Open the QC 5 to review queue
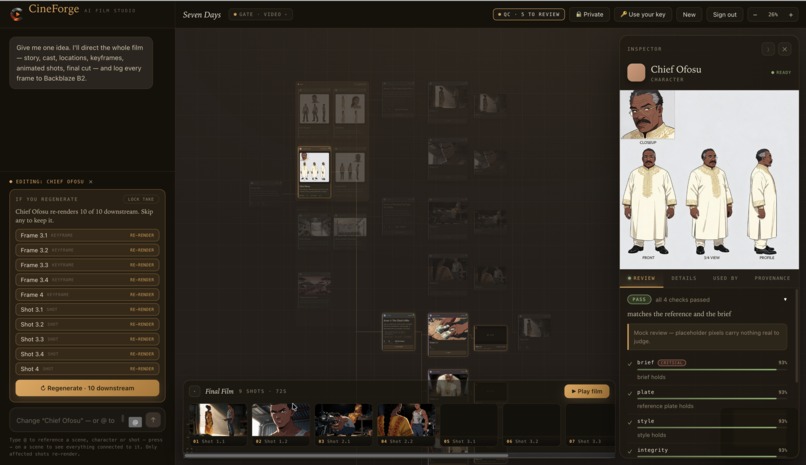Viewport: 806px width, 465px height. (528, 14)
